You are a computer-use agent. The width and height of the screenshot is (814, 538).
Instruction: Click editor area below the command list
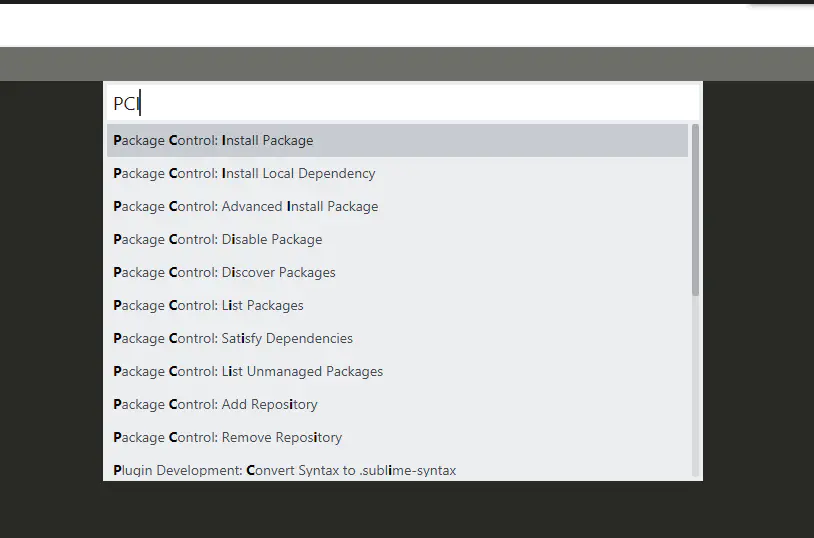point(400,510)
